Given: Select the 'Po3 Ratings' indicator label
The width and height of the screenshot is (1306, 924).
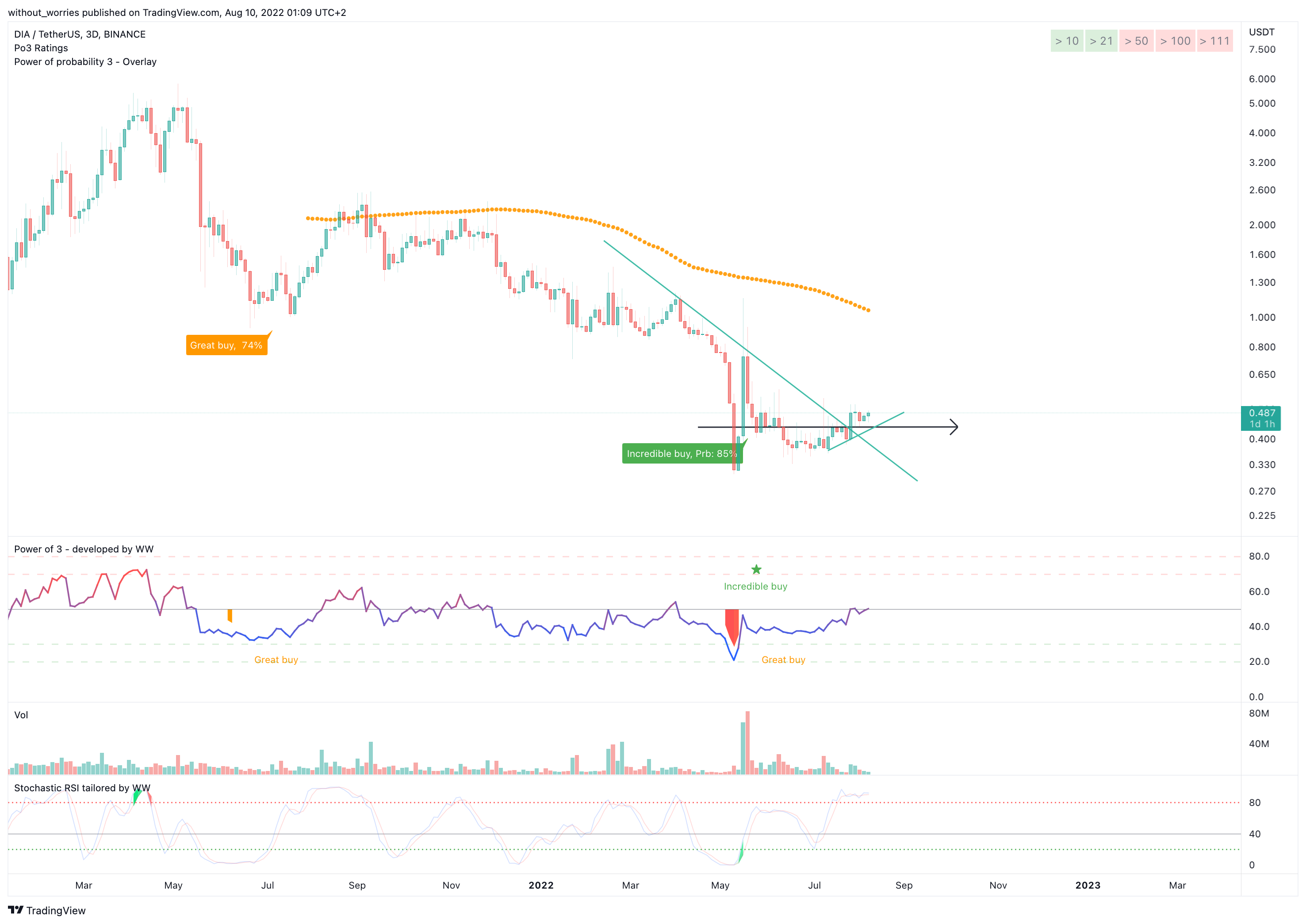Looking at the screenshot, I should click(41, 48).
